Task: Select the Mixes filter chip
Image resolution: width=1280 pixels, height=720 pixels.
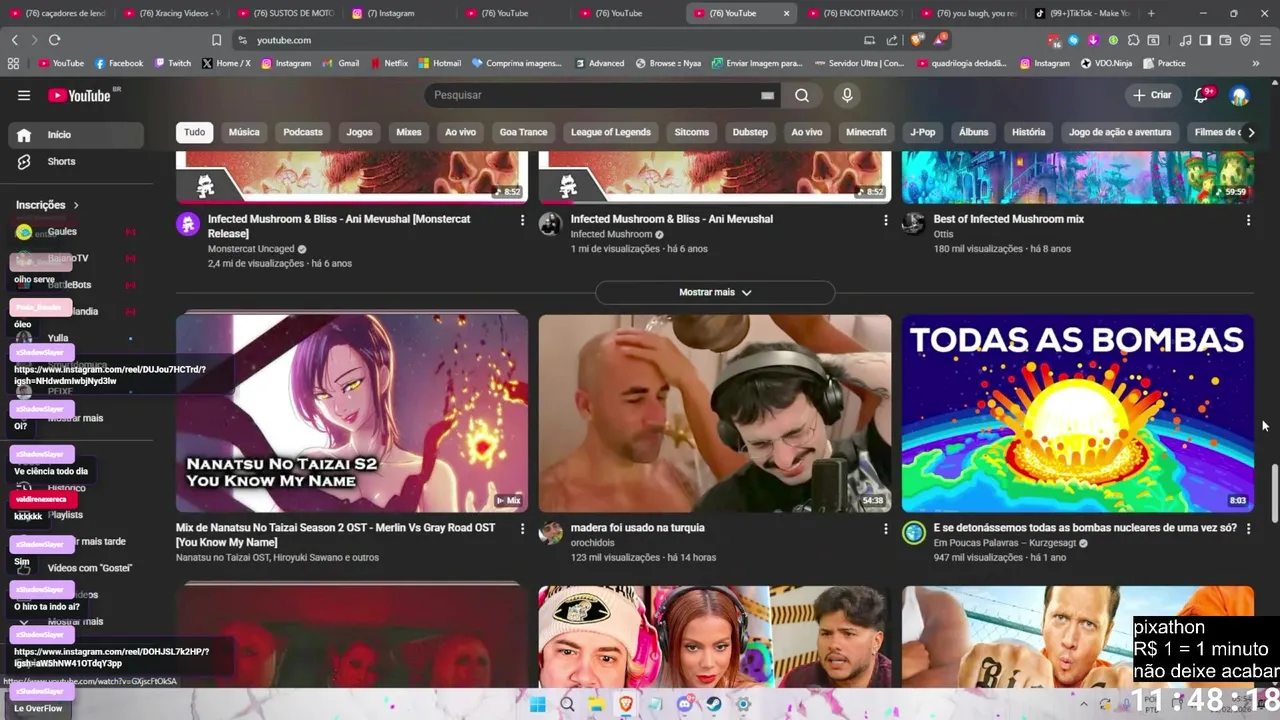Action: [x=409, y=132]
